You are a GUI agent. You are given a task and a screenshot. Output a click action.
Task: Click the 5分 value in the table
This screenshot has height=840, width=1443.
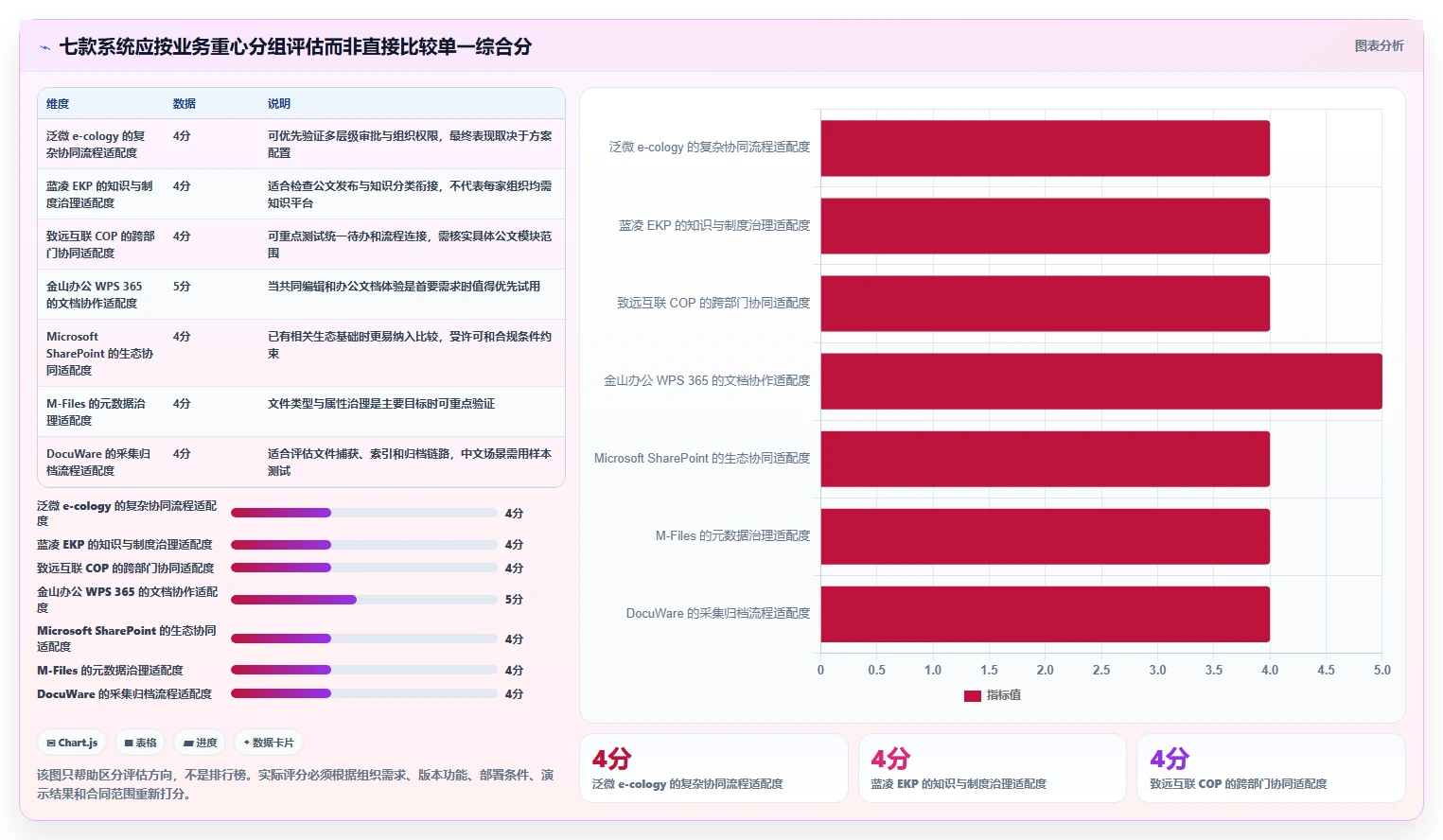[x=182, y=287]
